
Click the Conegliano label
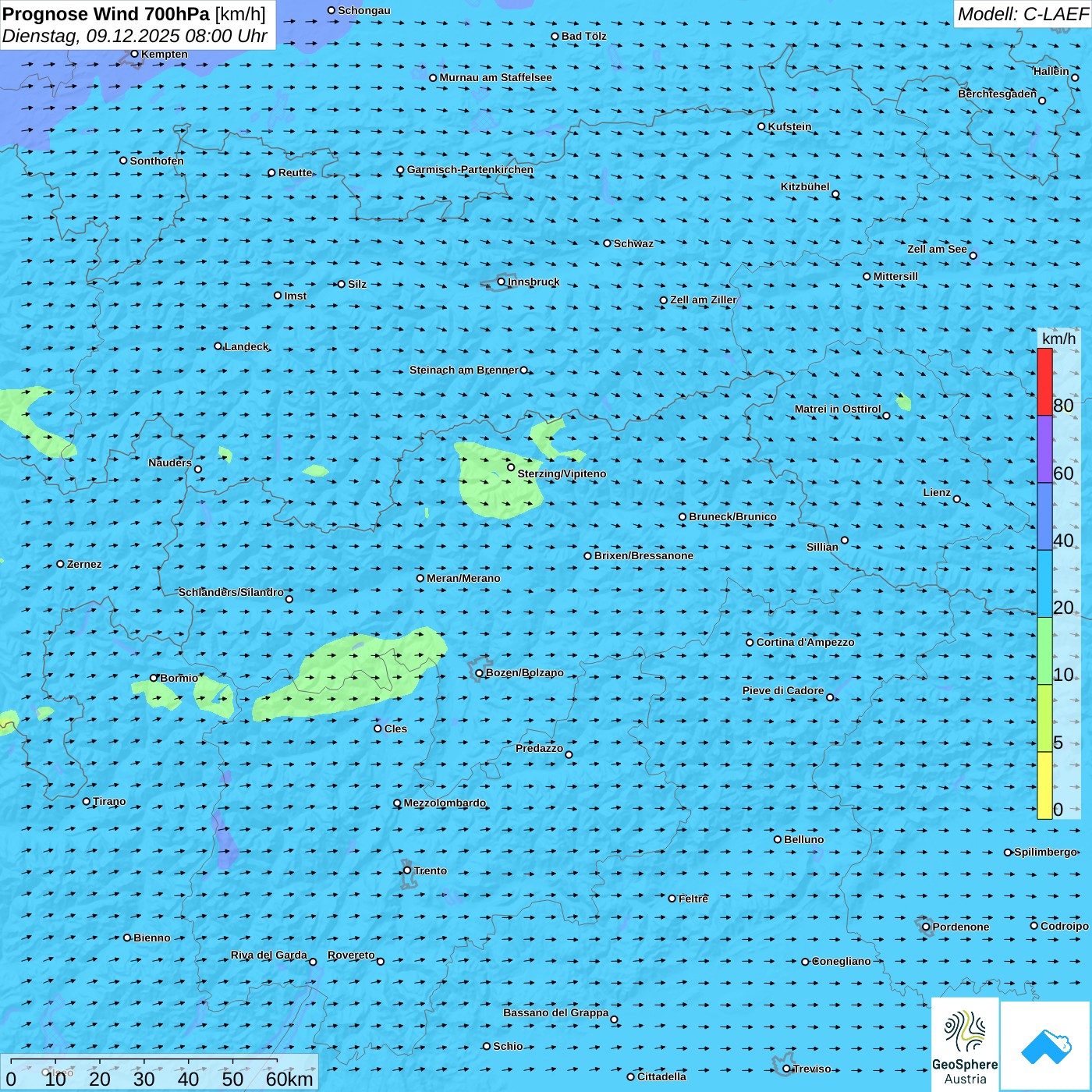point(842,961)
